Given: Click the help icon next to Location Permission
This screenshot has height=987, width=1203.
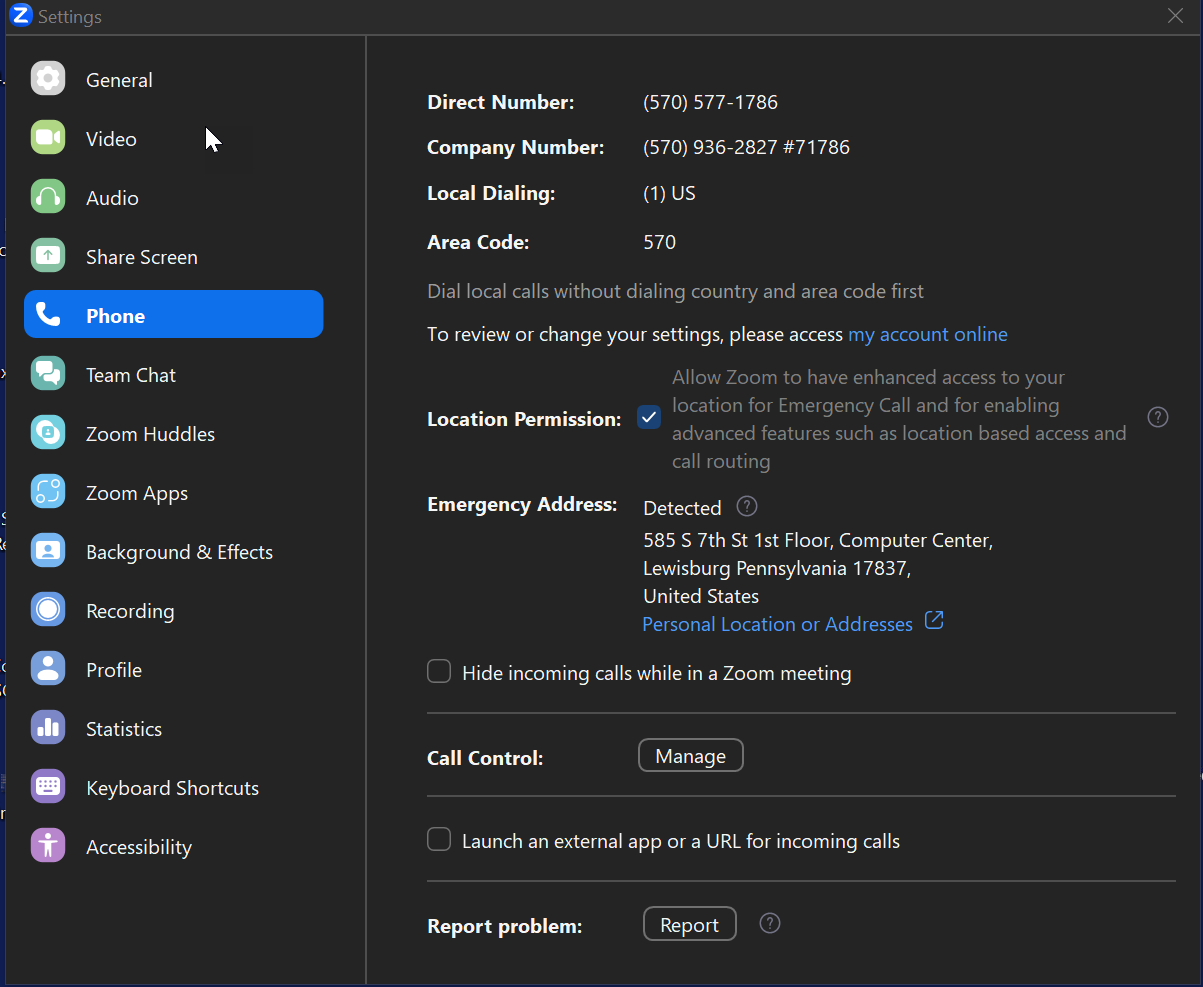Looking at the screenshot, I should pyautogui.click(x=1158, y=417).
